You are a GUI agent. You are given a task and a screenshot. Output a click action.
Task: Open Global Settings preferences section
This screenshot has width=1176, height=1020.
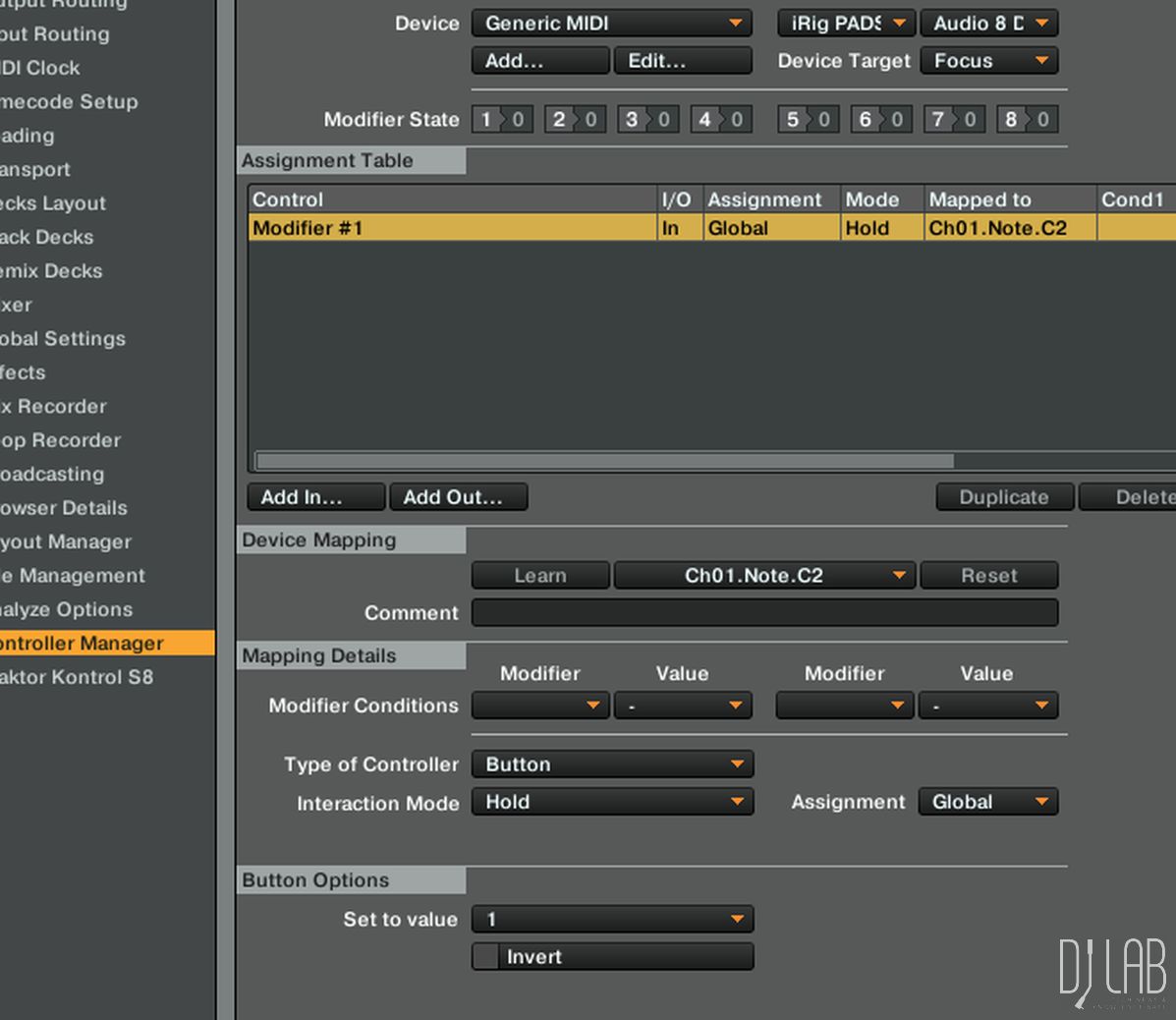point(63,339)
